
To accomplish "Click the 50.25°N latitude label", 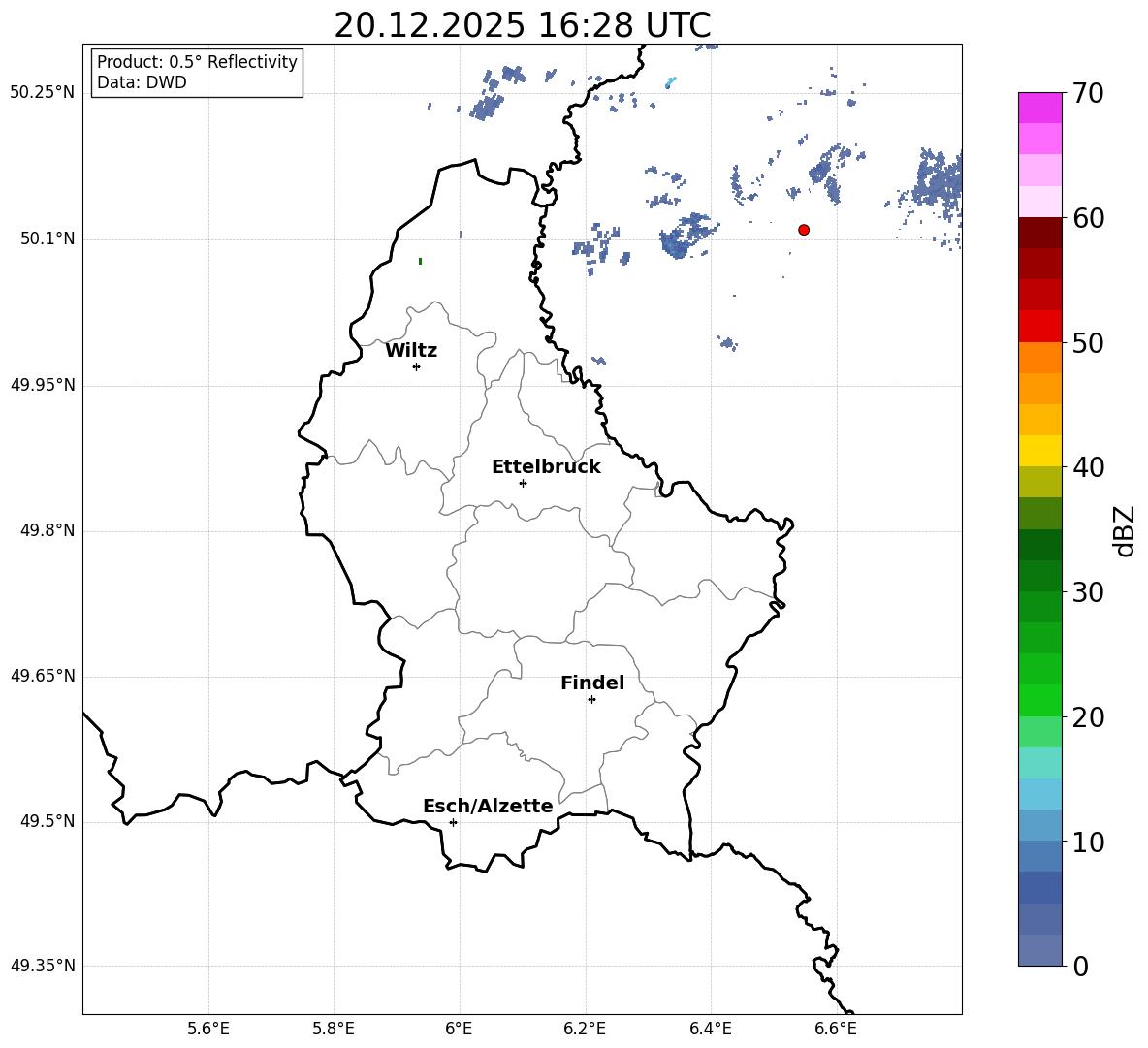I will [x=43, y=93].
